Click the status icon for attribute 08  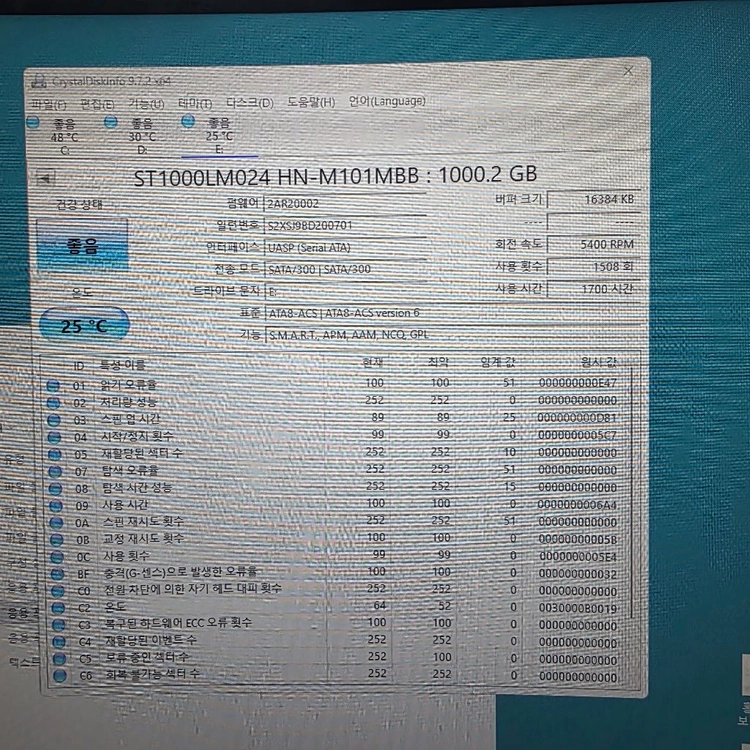[55, 489]
